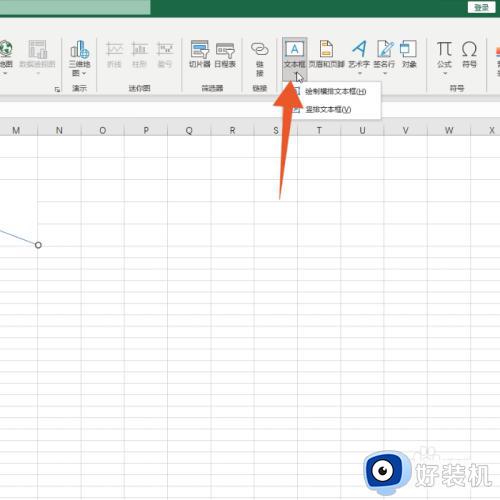Choose 竖排文本框(V) from the menu
This screenshot has height=500, width=500.
pyautogui.click(x=335, y=109)
